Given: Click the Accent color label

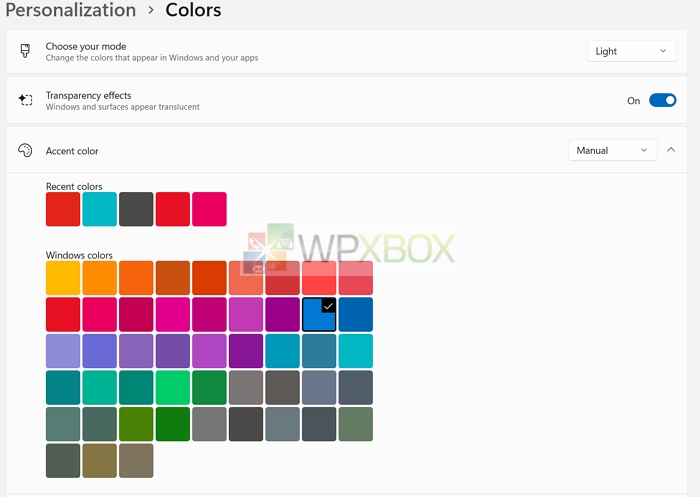Looking at the screenshot, I should pos(72,151).
